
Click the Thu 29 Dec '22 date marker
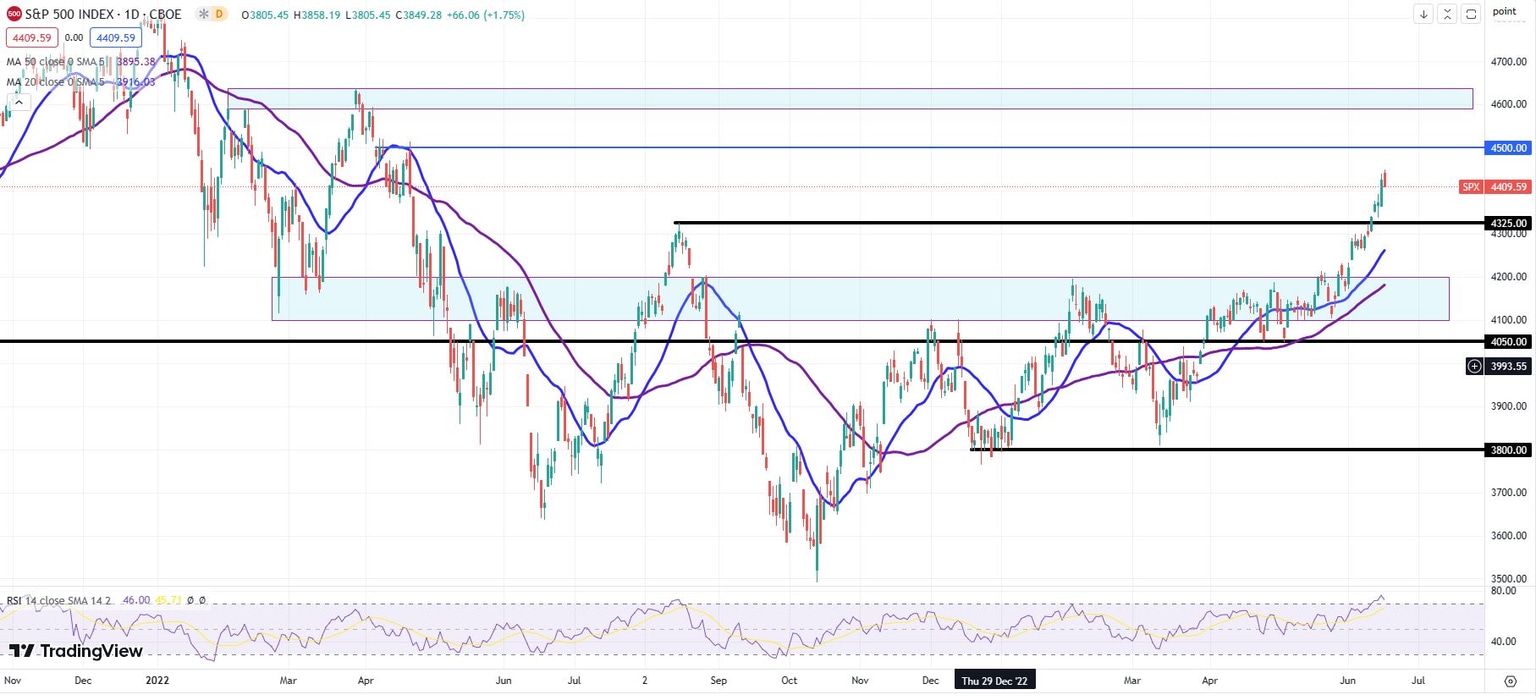click(x=994, y=680)
